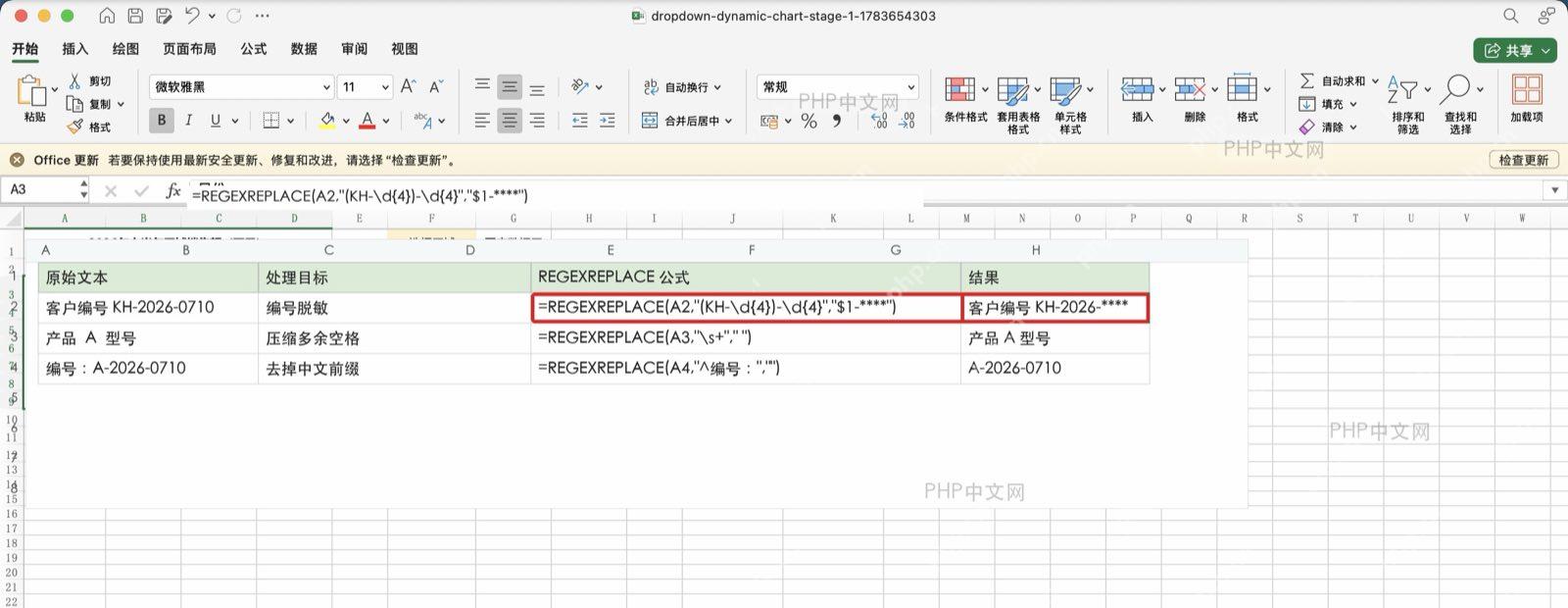Open 条件格式 conditional formatting

[965, 99]
